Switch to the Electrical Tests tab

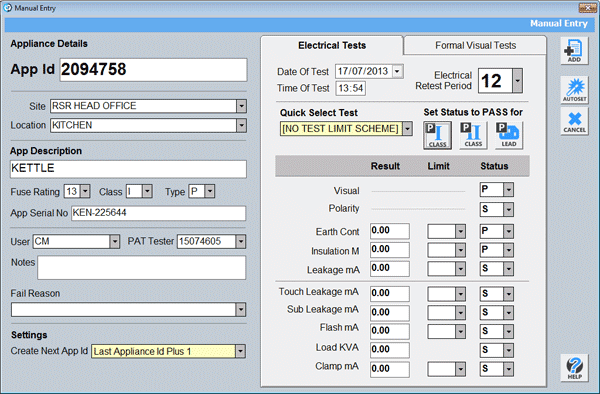click(332, 46)
